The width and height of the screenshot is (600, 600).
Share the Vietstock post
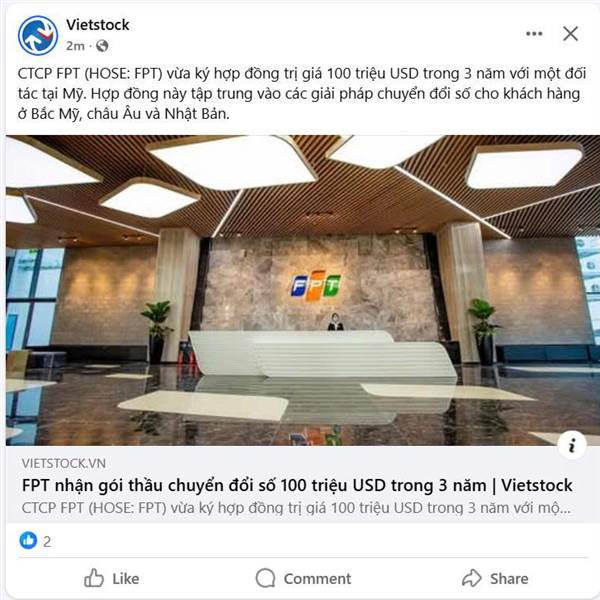[495, 578]
